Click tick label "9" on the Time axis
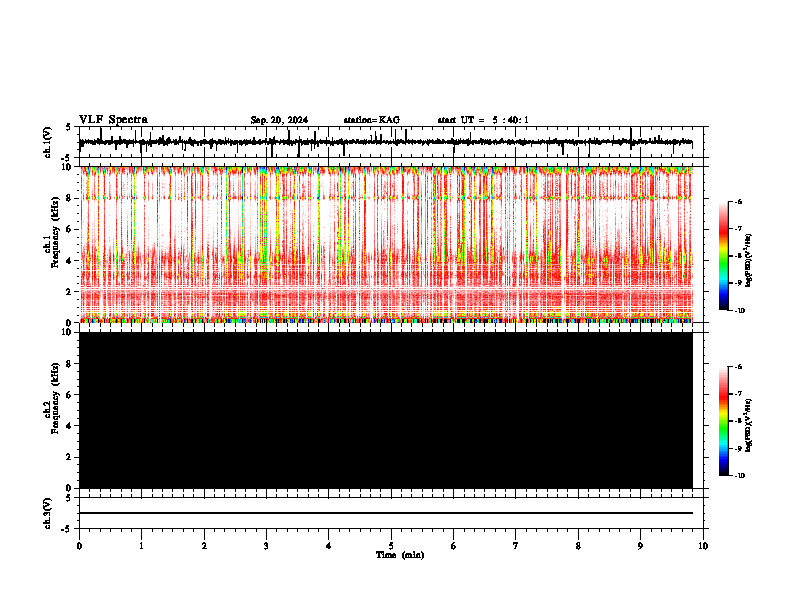Image resolution: width=792 pixels, height=612 pixels. [640, 546]
